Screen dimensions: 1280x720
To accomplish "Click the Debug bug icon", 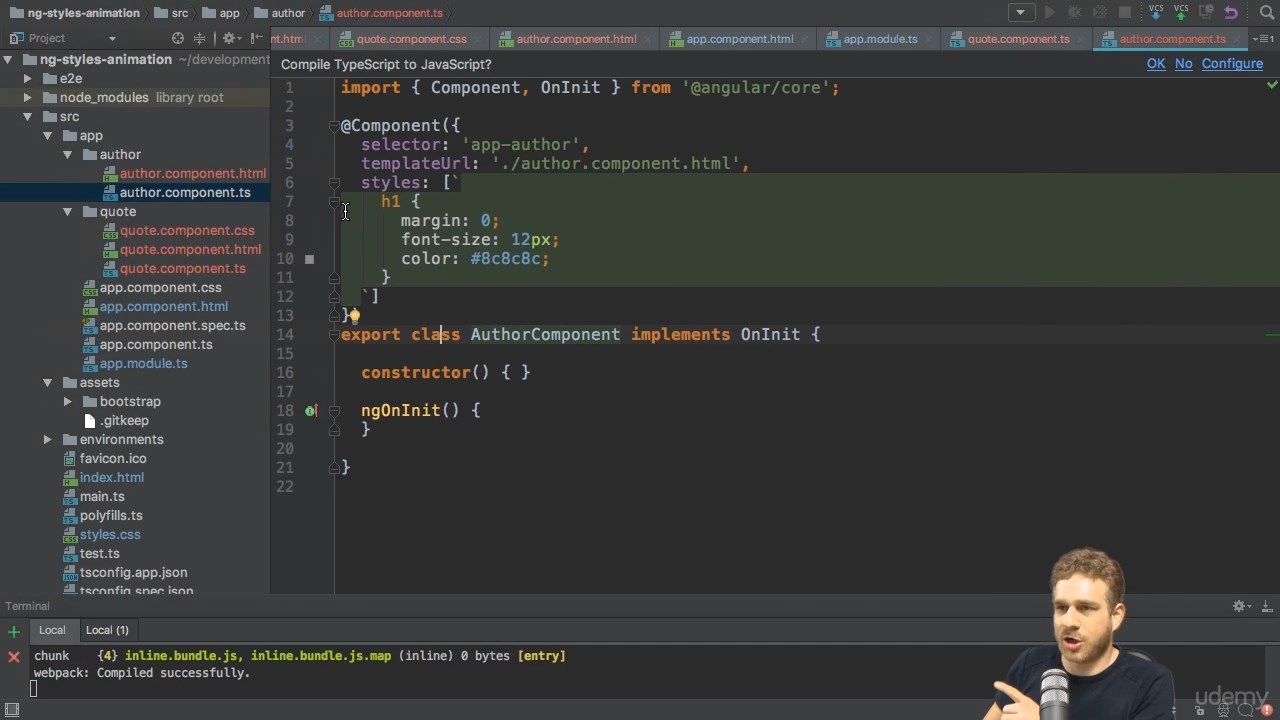I will tap(1075, 13).
